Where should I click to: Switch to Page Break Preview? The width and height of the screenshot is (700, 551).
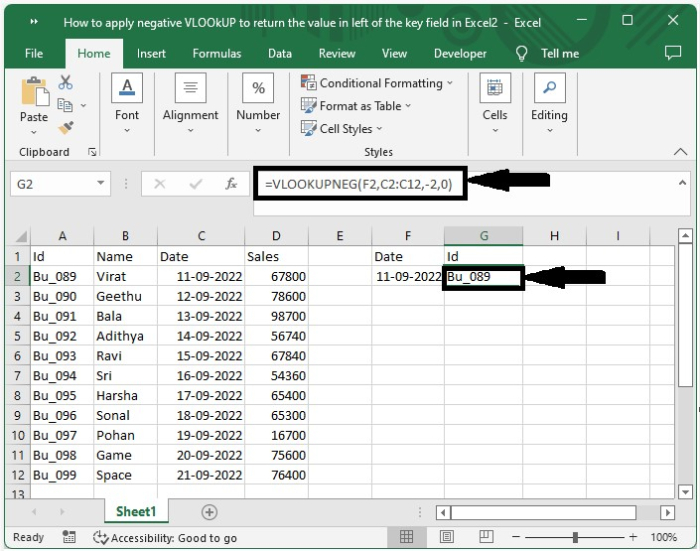point(487,537)
